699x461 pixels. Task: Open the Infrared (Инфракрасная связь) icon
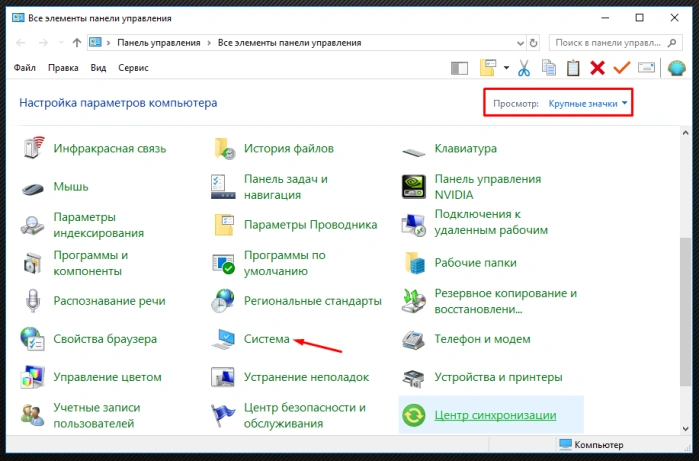pos(33,148)
